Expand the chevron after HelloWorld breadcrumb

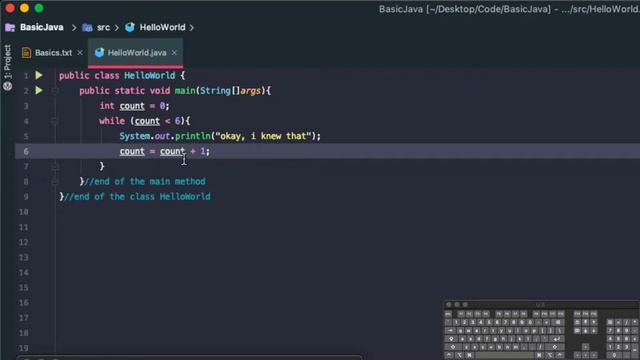click(x=191, y=28)
